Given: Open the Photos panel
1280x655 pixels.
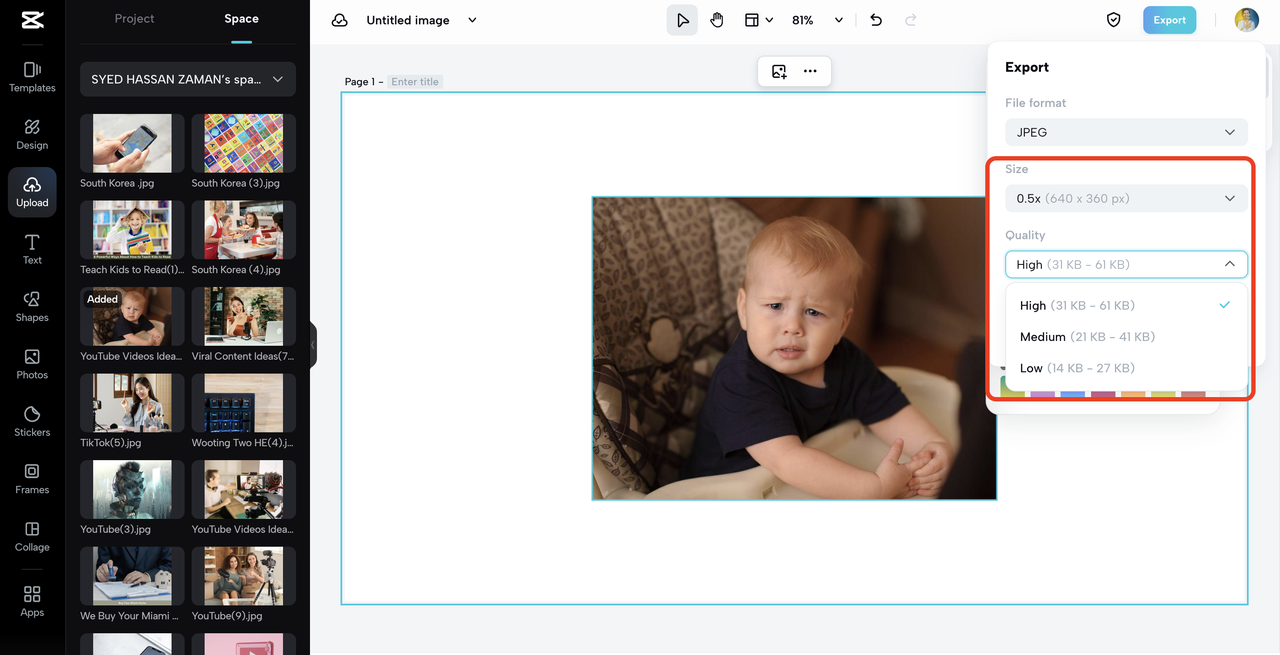Looking at the screenshot, I should coord(32,364).
